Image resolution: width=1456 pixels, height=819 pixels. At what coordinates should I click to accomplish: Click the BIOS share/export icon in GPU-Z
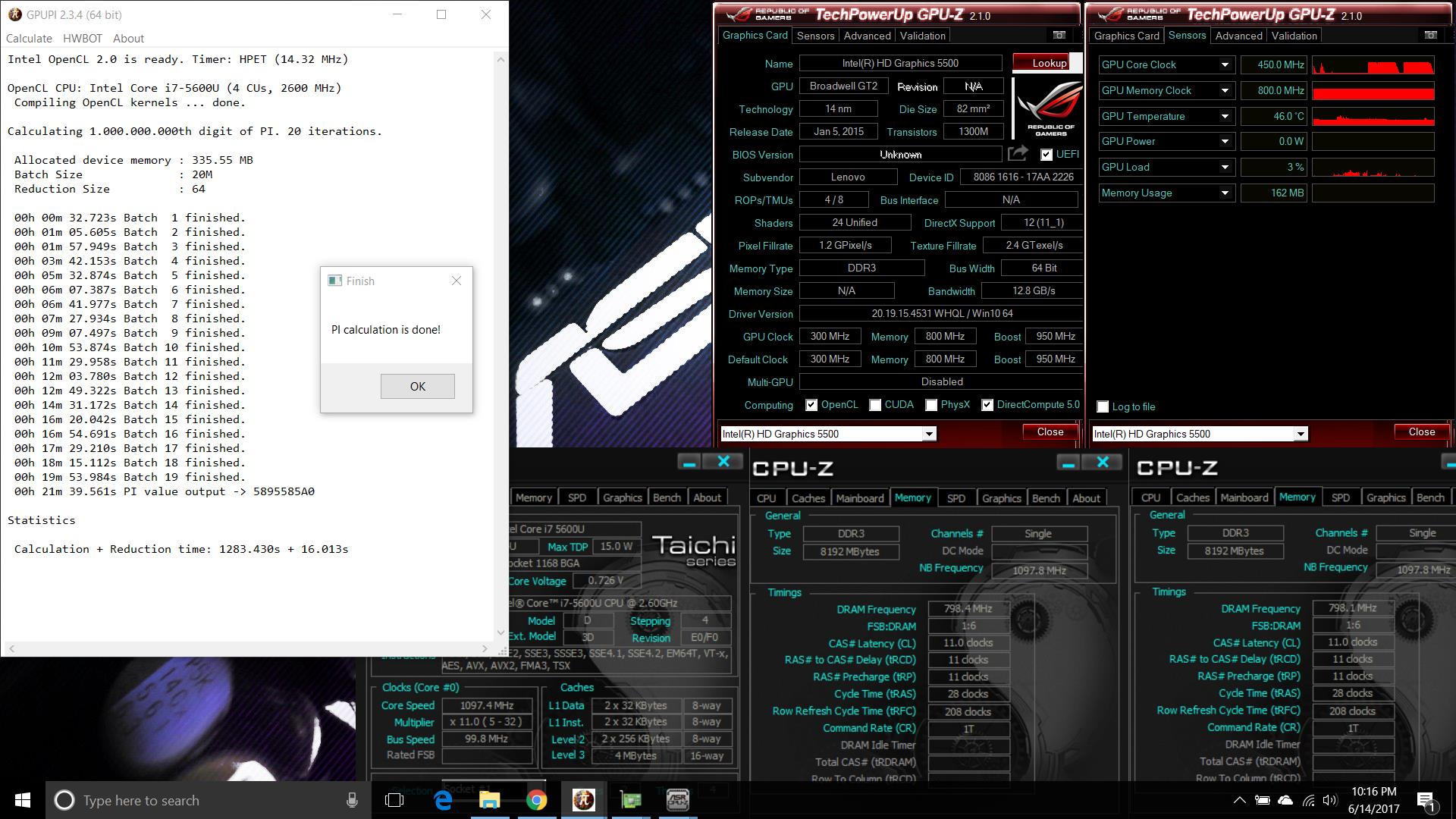[1018, 154]
